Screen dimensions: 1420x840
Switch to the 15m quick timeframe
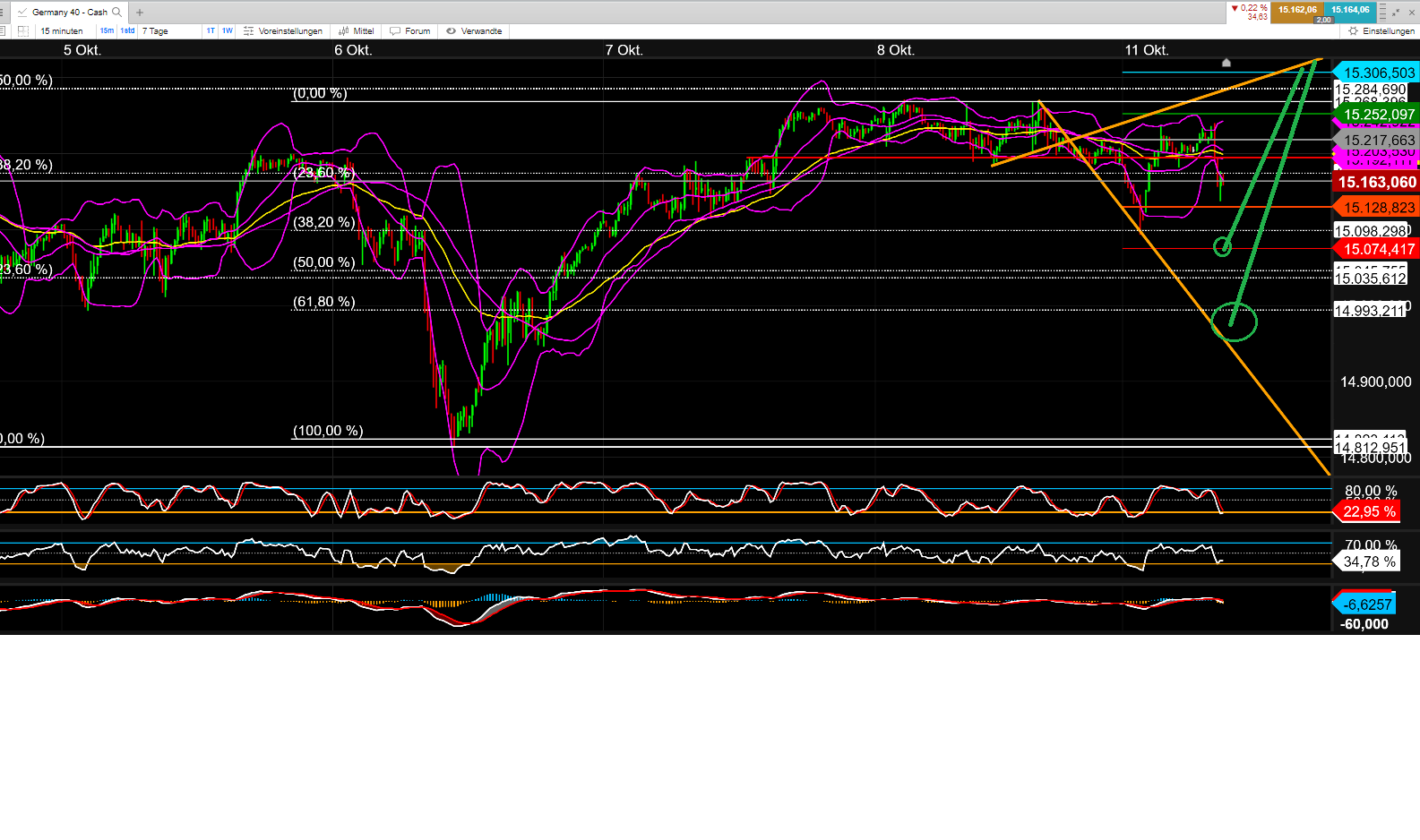pos(108,31)
